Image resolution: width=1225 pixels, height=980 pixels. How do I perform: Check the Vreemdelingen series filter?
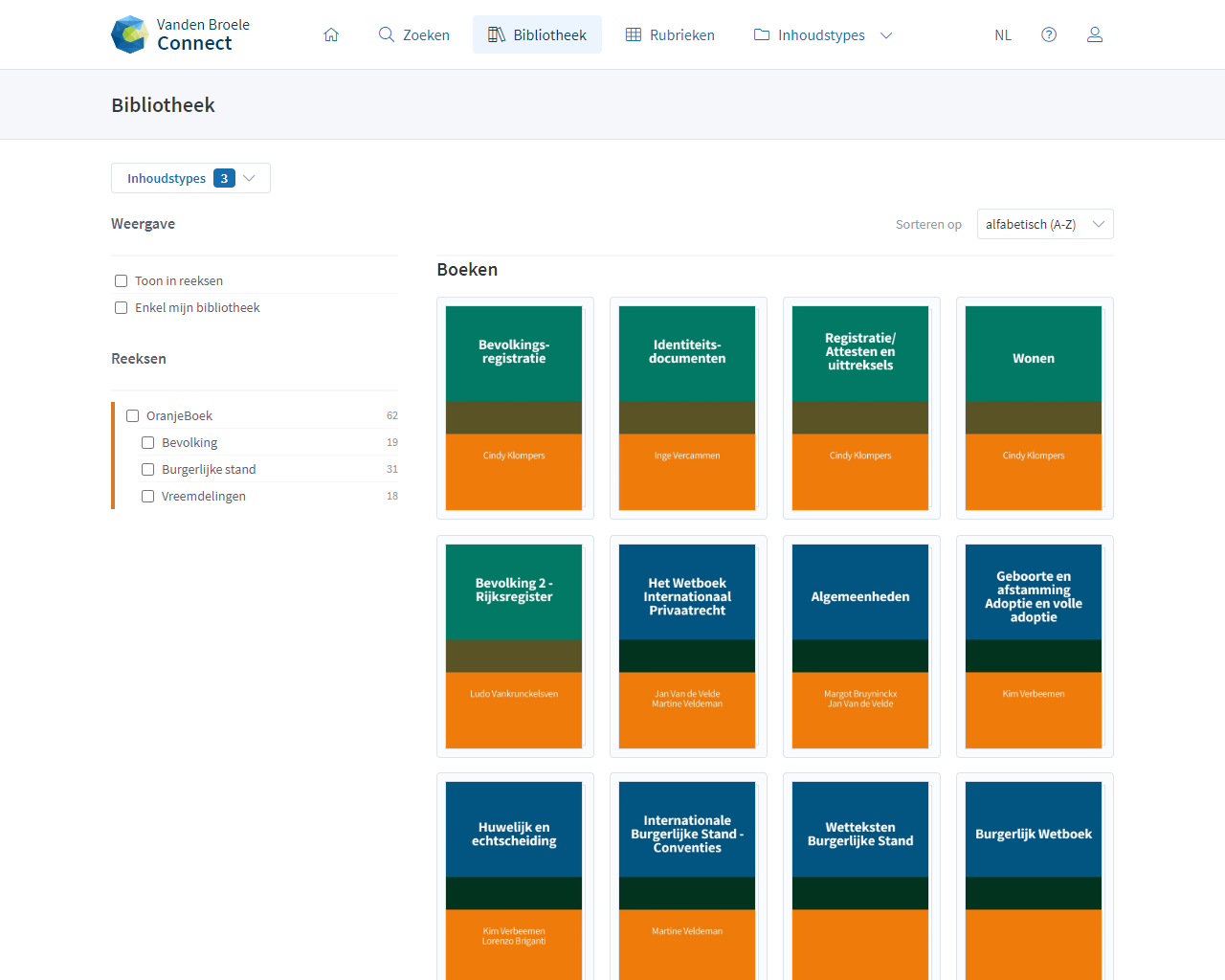click(x=148, y=496)
